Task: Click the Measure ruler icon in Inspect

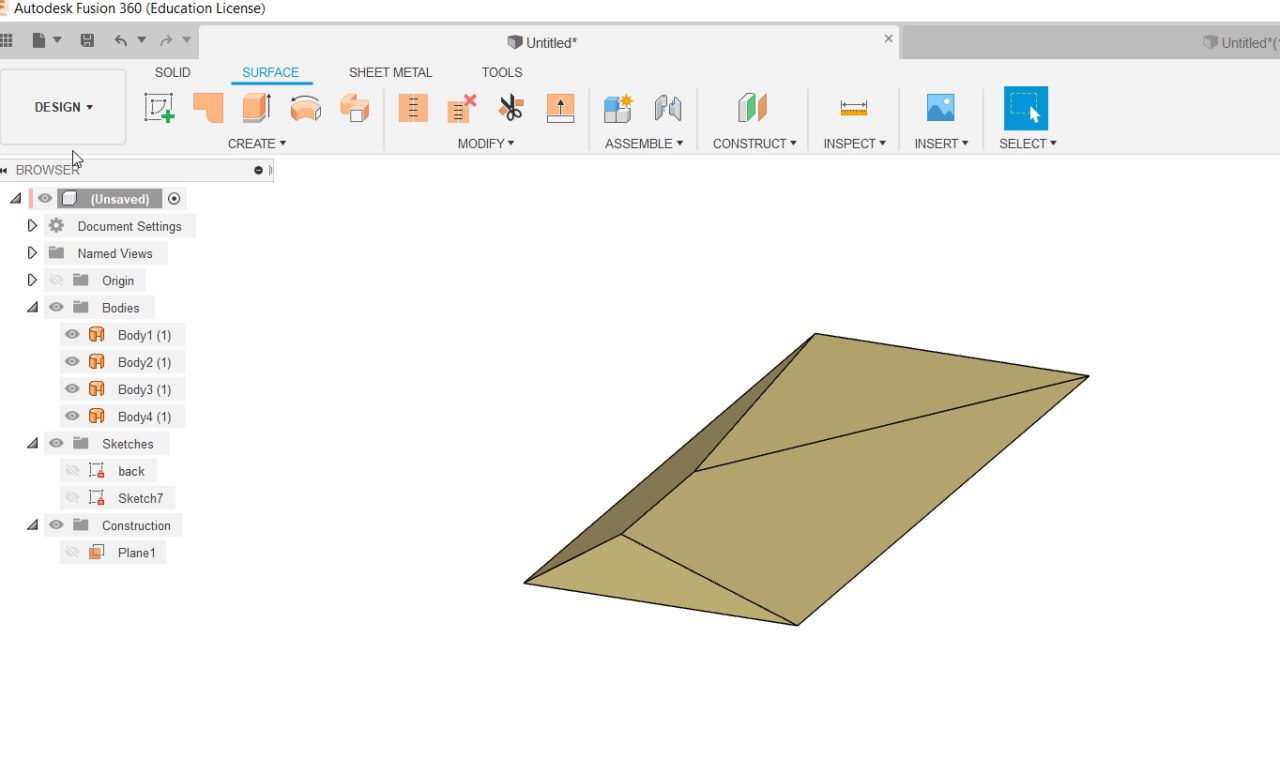Action: pos(854,108)
